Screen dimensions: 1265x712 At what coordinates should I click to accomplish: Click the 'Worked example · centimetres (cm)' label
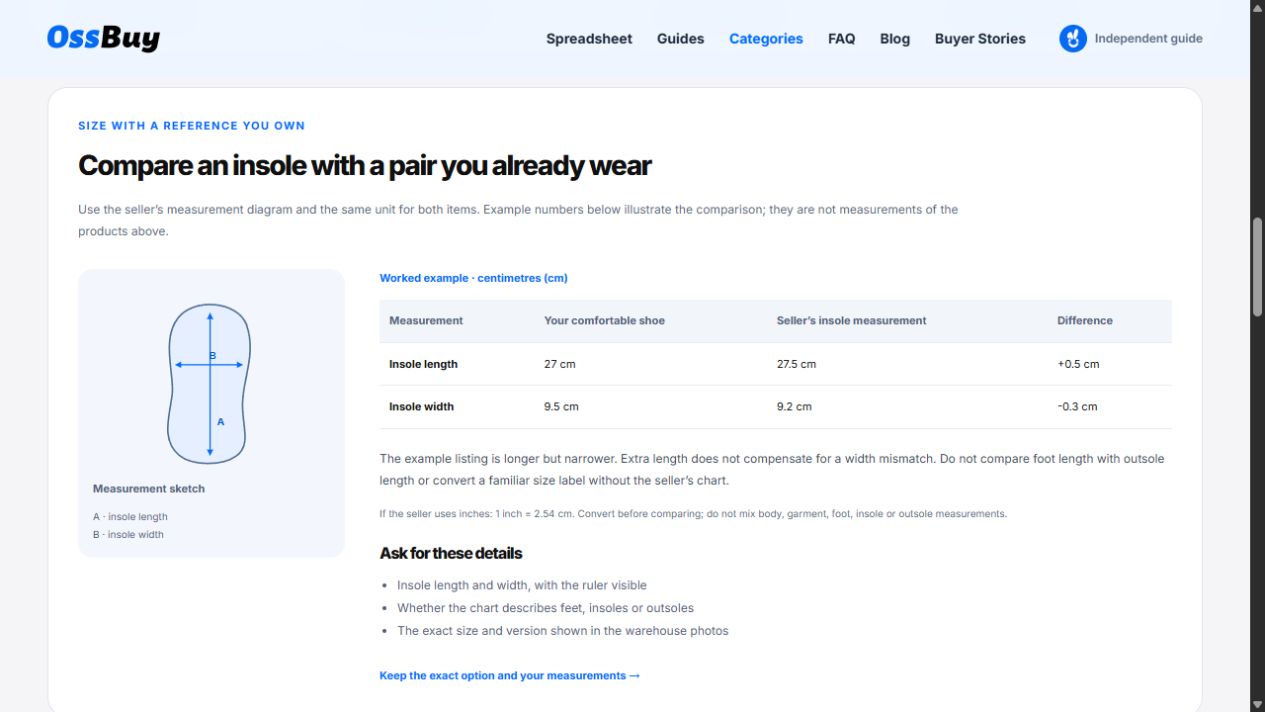[473, 278]
